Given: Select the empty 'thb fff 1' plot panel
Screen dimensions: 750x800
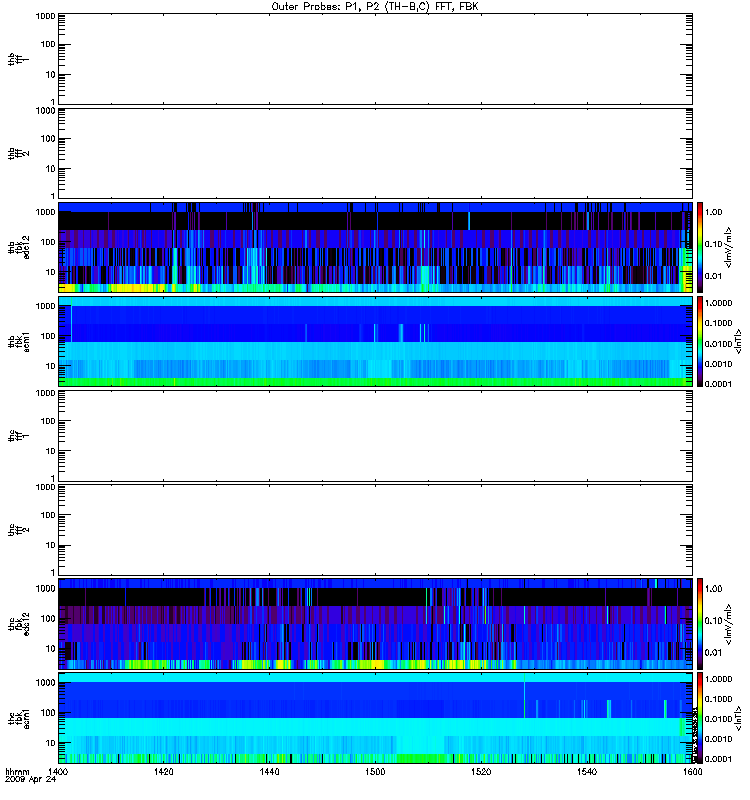Looking at the screenshot, I should coord(375,59).
